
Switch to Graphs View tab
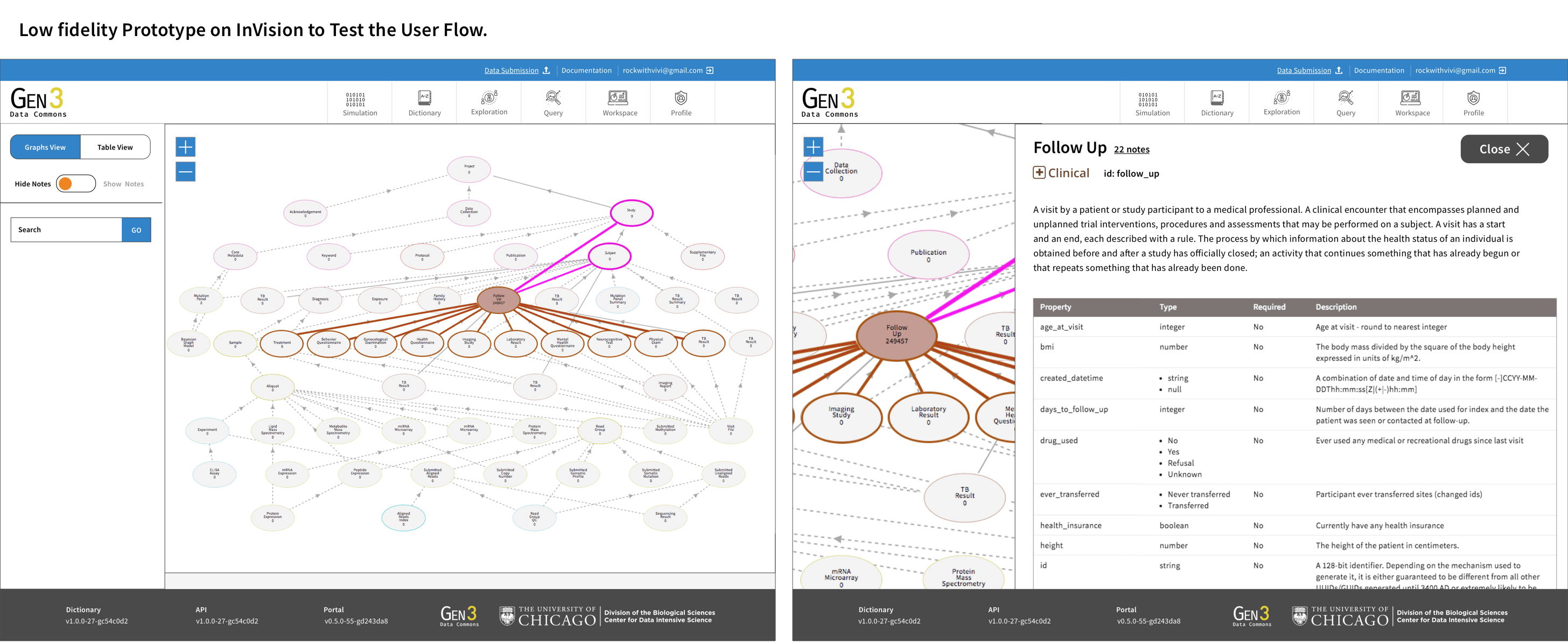pyautogui.click(x=45, y=148)
